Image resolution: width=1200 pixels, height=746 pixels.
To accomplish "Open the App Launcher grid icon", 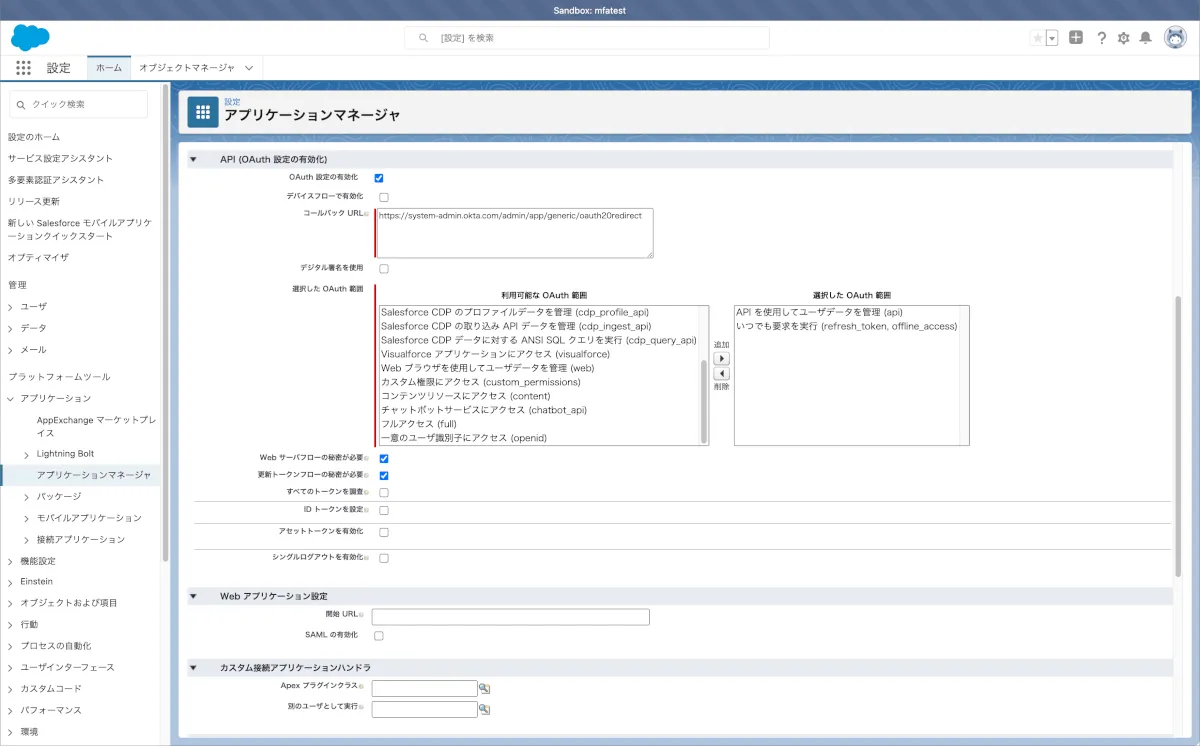I will [x=23, y=68].
